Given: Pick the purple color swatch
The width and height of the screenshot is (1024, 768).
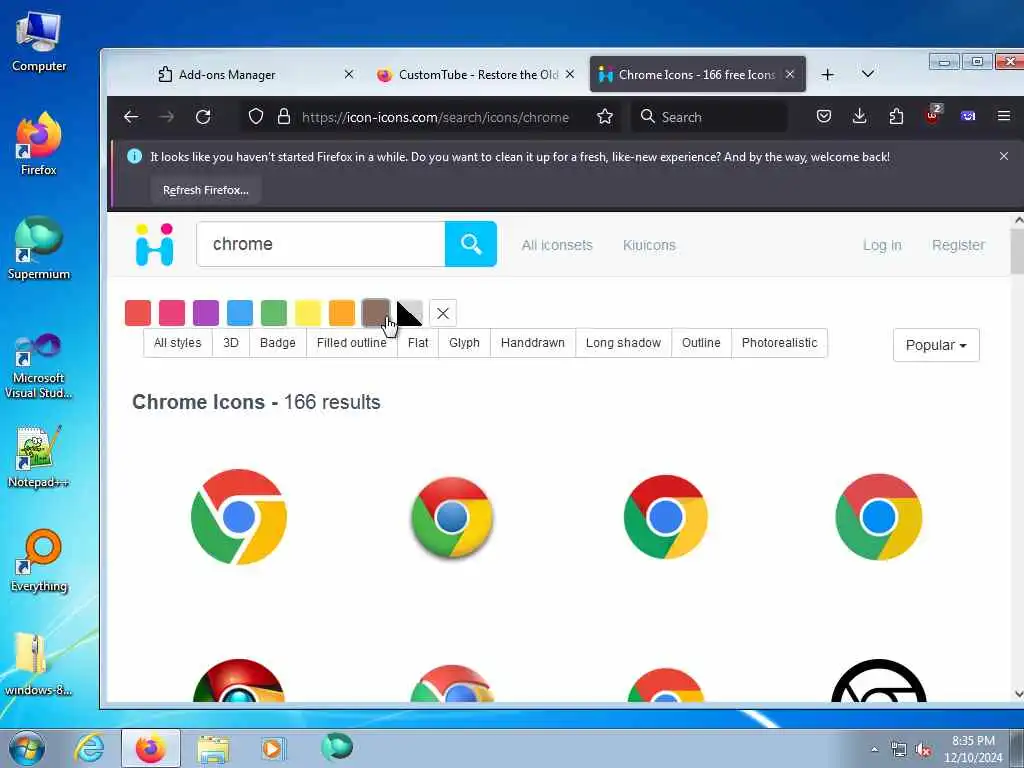Looking at the screenshot, I should tap(206, 313).
